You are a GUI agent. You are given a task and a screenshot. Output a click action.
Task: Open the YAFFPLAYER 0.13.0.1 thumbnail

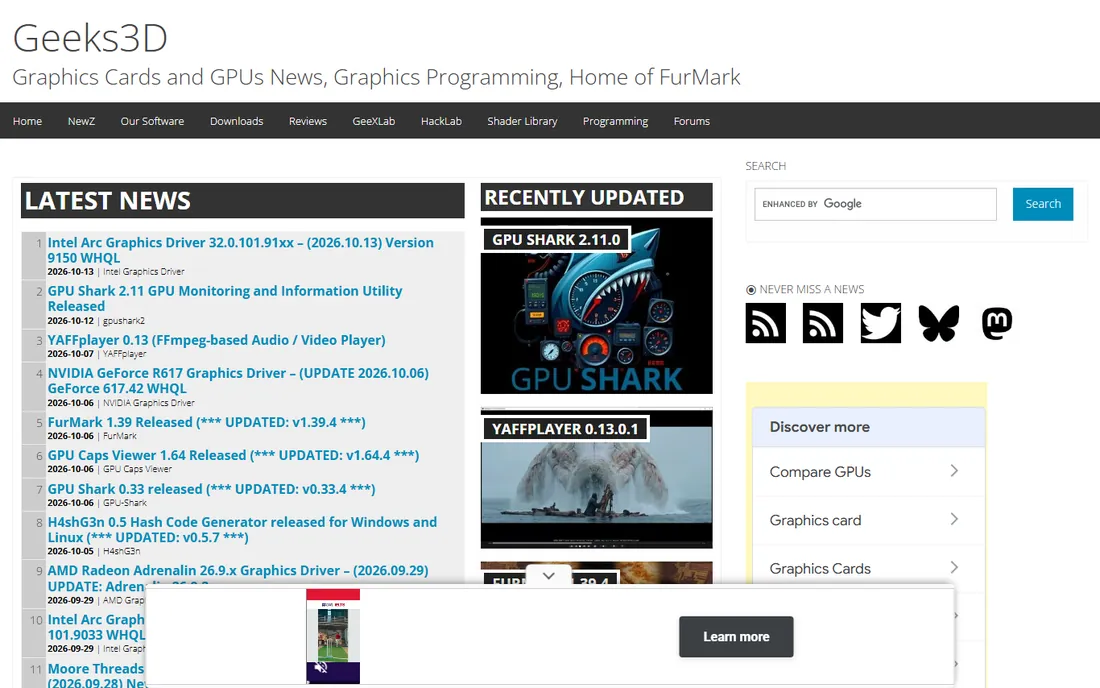pos(596,478)
